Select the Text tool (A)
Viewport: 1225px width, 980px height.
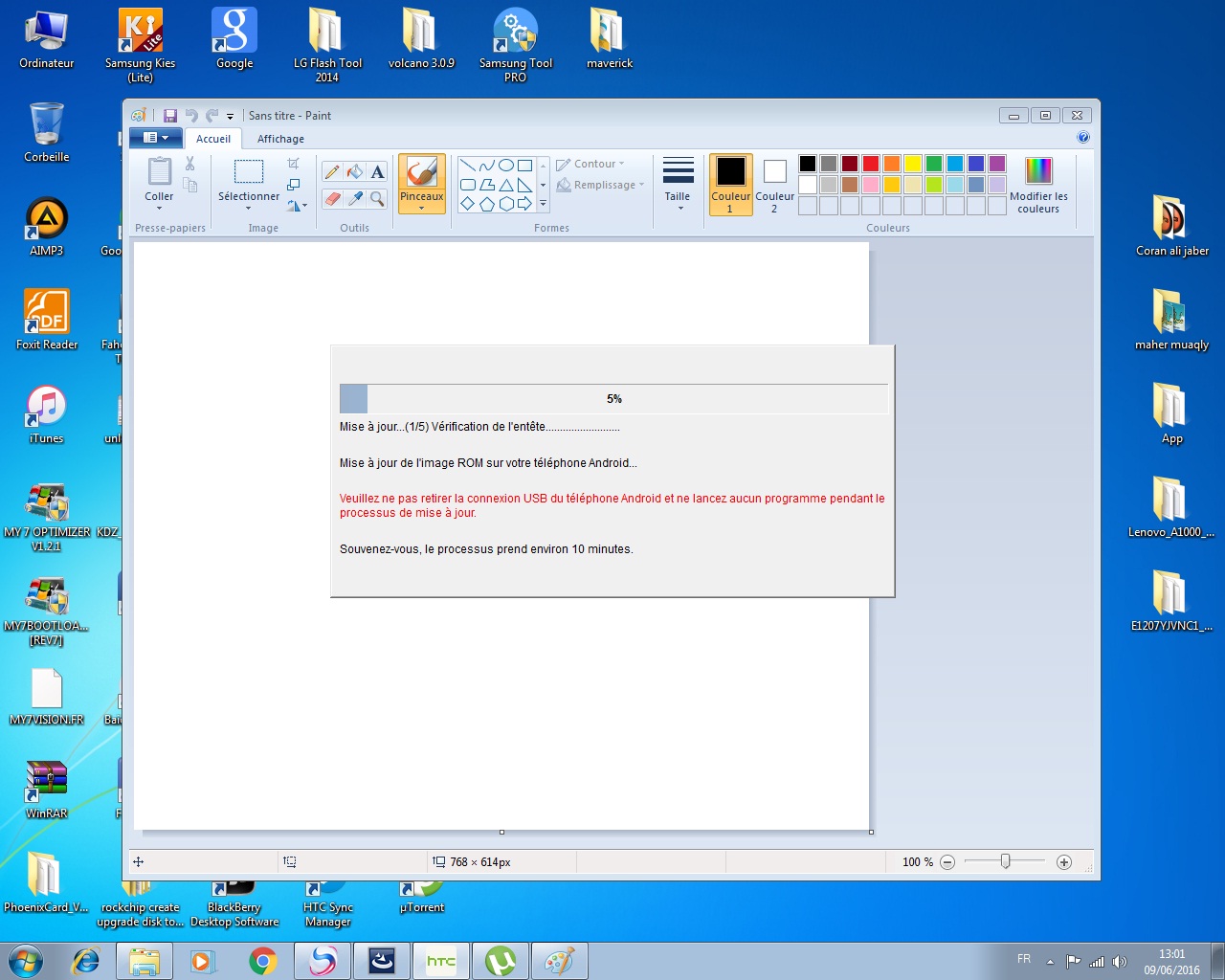click(378, 172)
